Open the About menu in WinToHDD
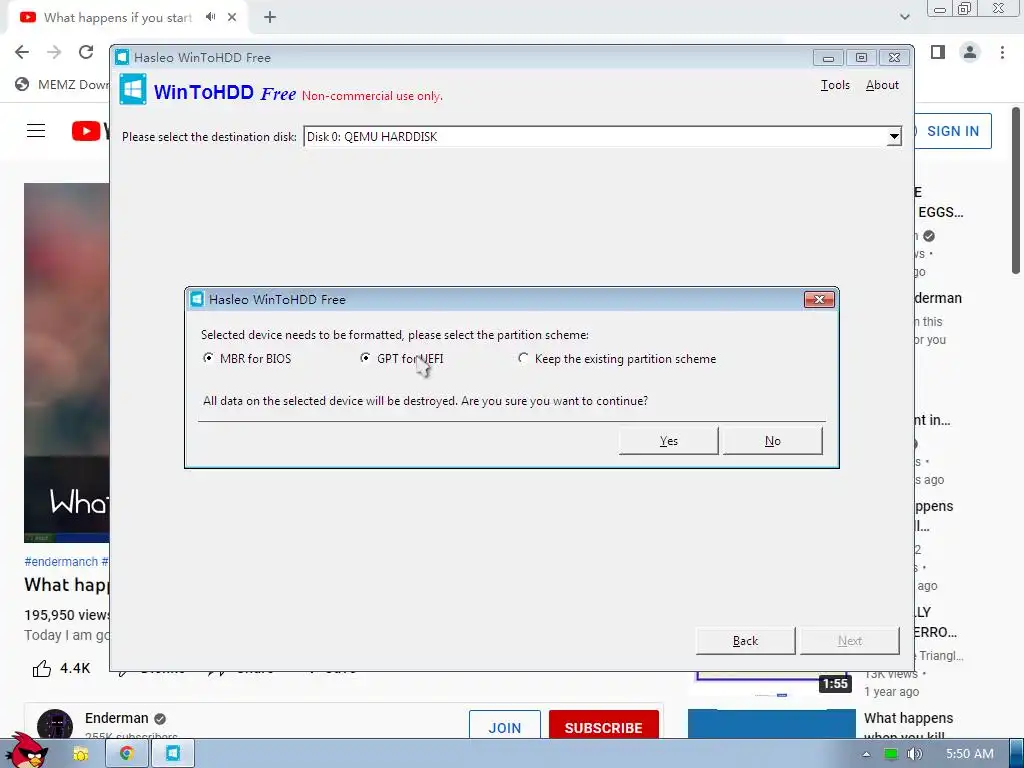1024x768 pixels. pyautogui.click(x=882, y=85)
